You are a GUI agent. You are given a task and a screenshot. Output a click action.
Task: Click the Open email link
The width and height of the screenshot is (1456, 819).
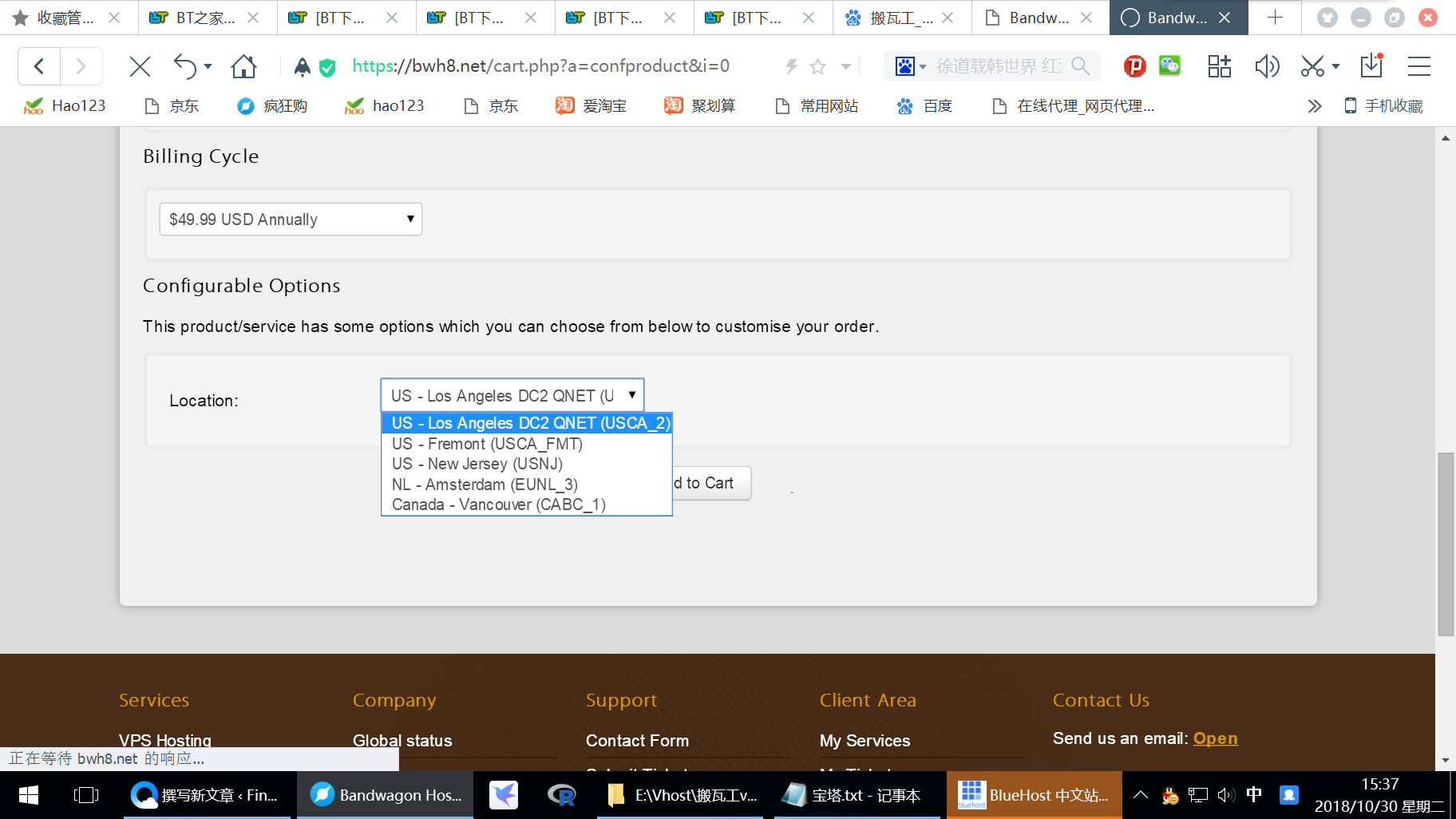[x=1215, y=738]
